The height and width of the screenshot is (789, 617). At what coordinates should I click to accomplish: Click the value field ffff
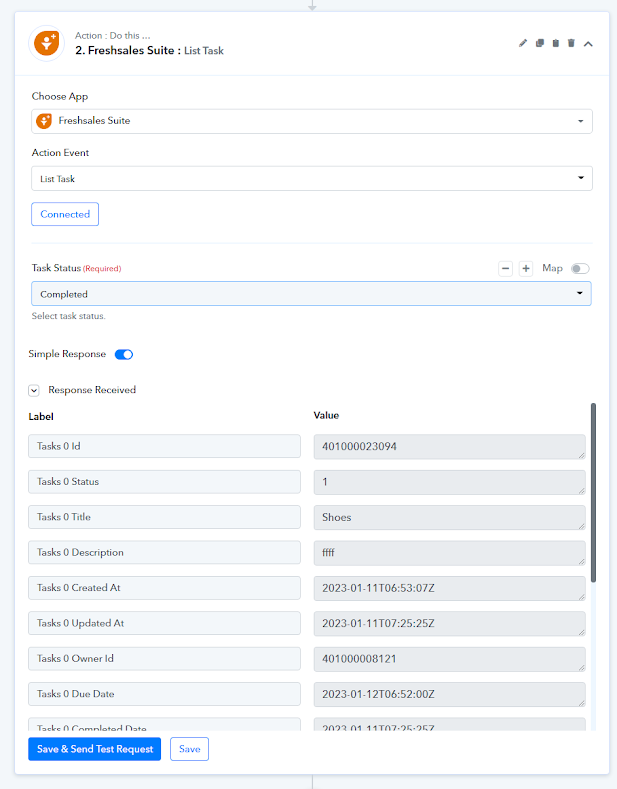tap(449, 553)
